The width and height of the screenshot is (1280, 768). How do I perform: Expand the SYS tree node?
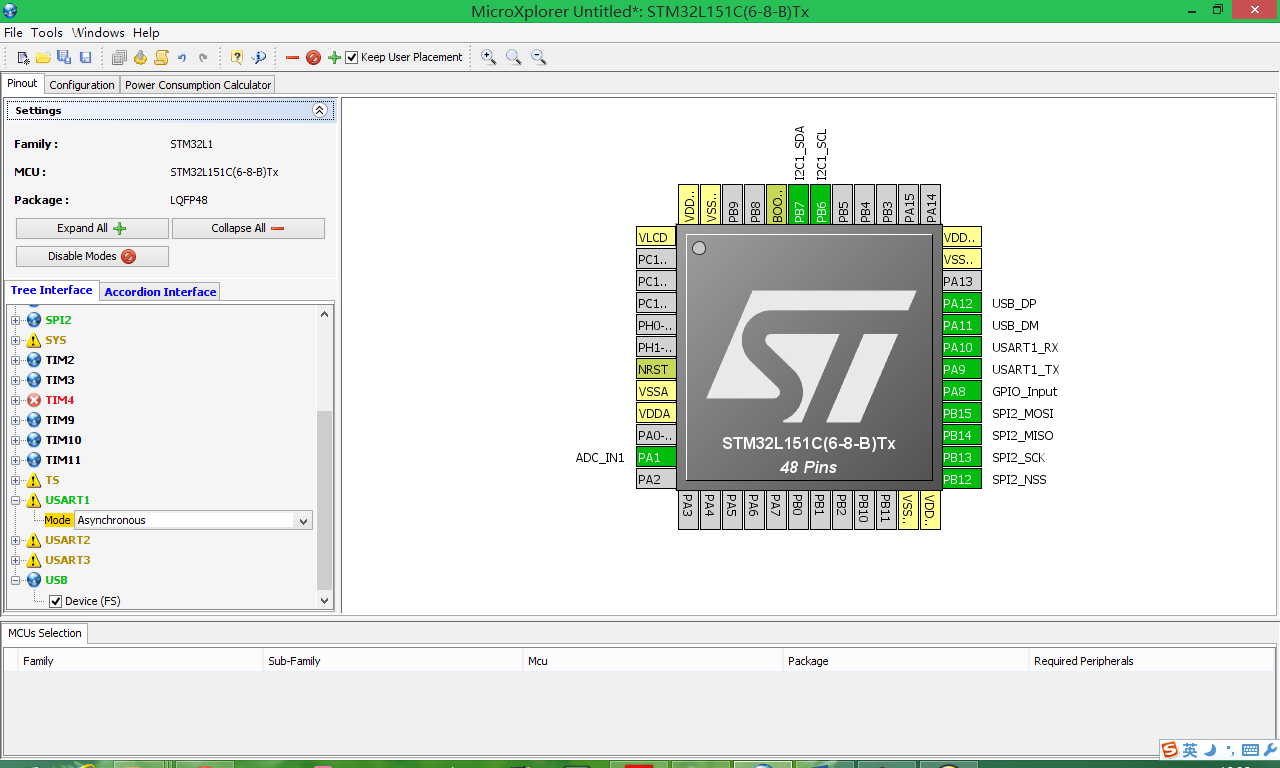click(16, 340)
